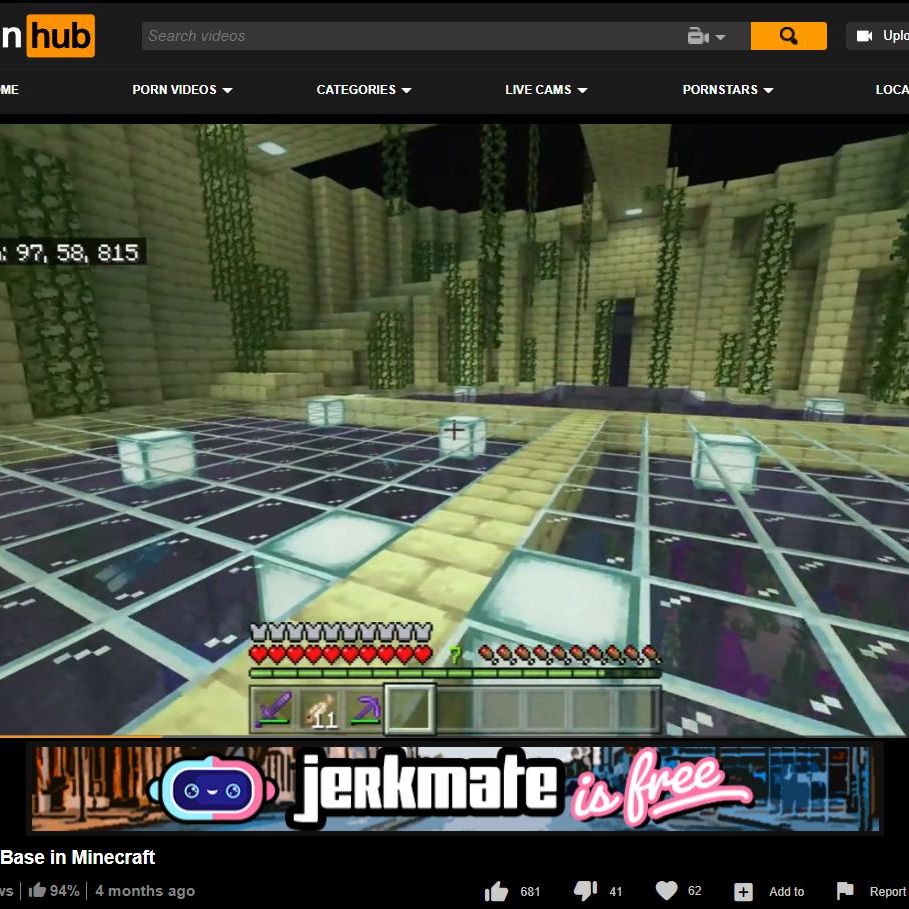Open the site logo home link
909x909 pixels.
point(48,36)
